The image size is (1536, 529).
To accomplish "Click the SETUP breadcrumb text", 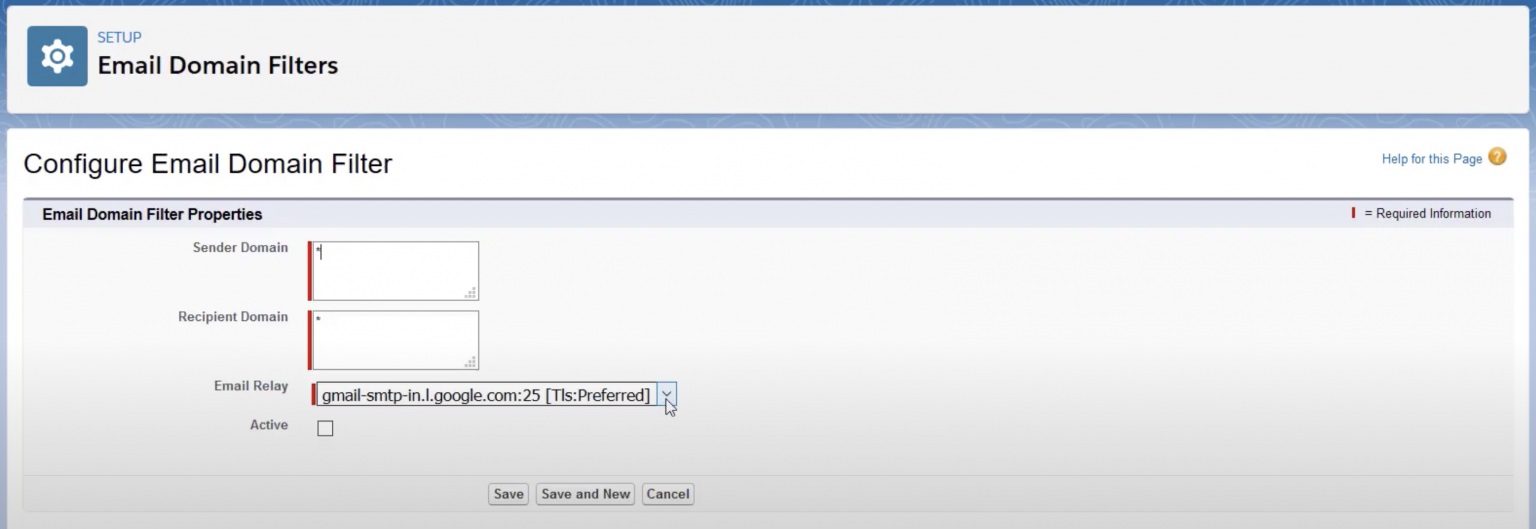I will point(119,38).
